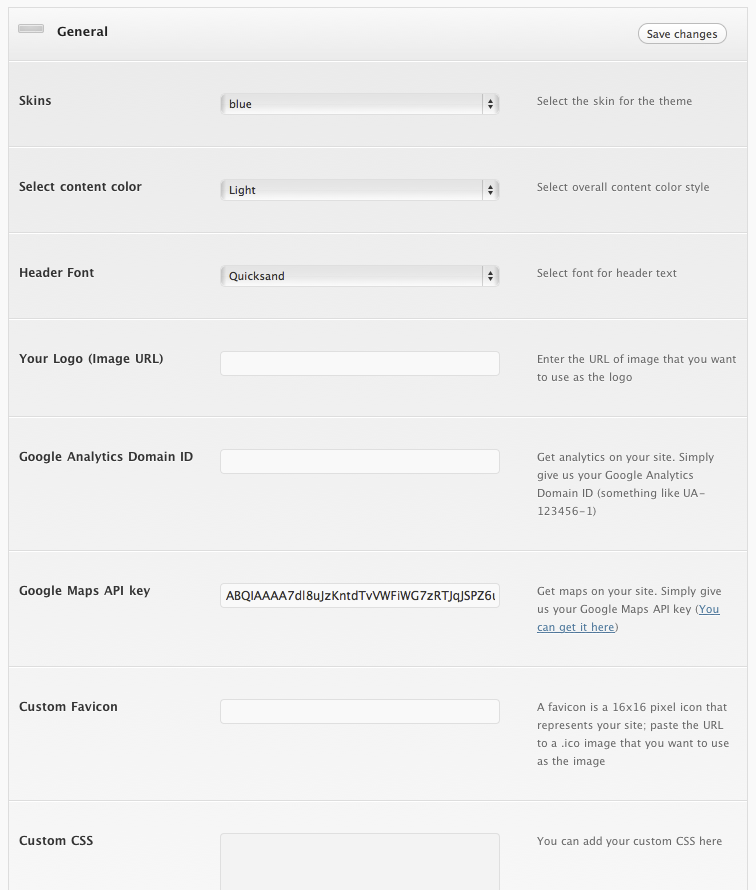Open the Skins dropdown showing blue

[359, 104]
